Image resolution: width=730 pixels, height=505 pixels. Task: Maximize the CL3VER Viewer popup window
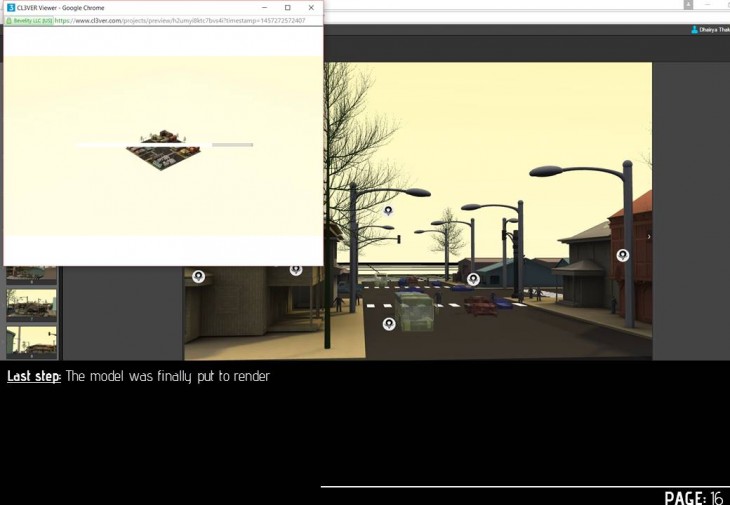[x=287, y=8]
